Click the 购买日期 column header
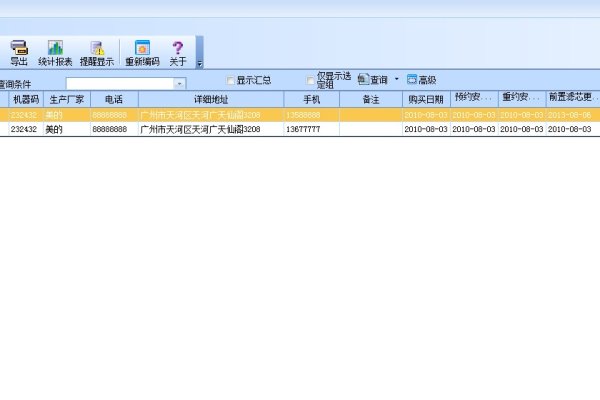Viewport: 600px width, 400px height. pyautogui.click(x=426, y=100)
